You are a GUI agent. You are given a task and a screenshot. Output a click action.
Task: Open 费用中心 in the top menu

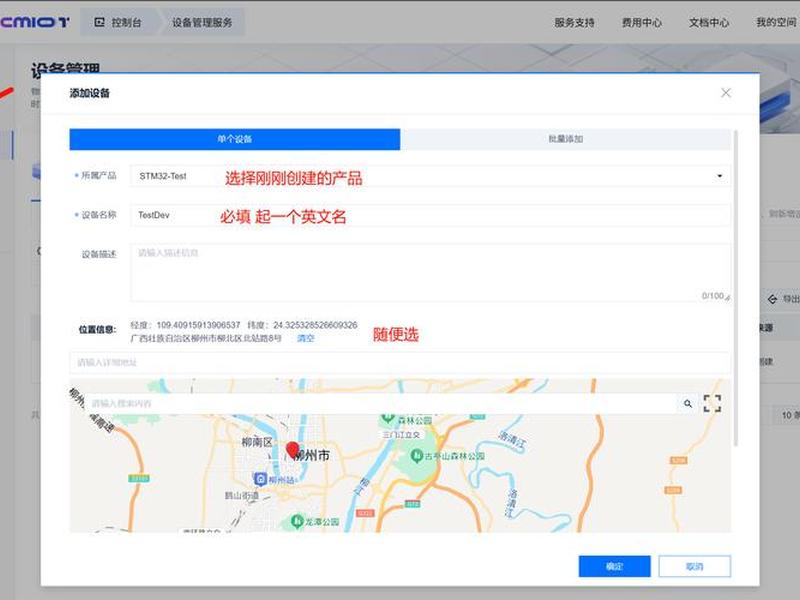(x=642, y=22)
